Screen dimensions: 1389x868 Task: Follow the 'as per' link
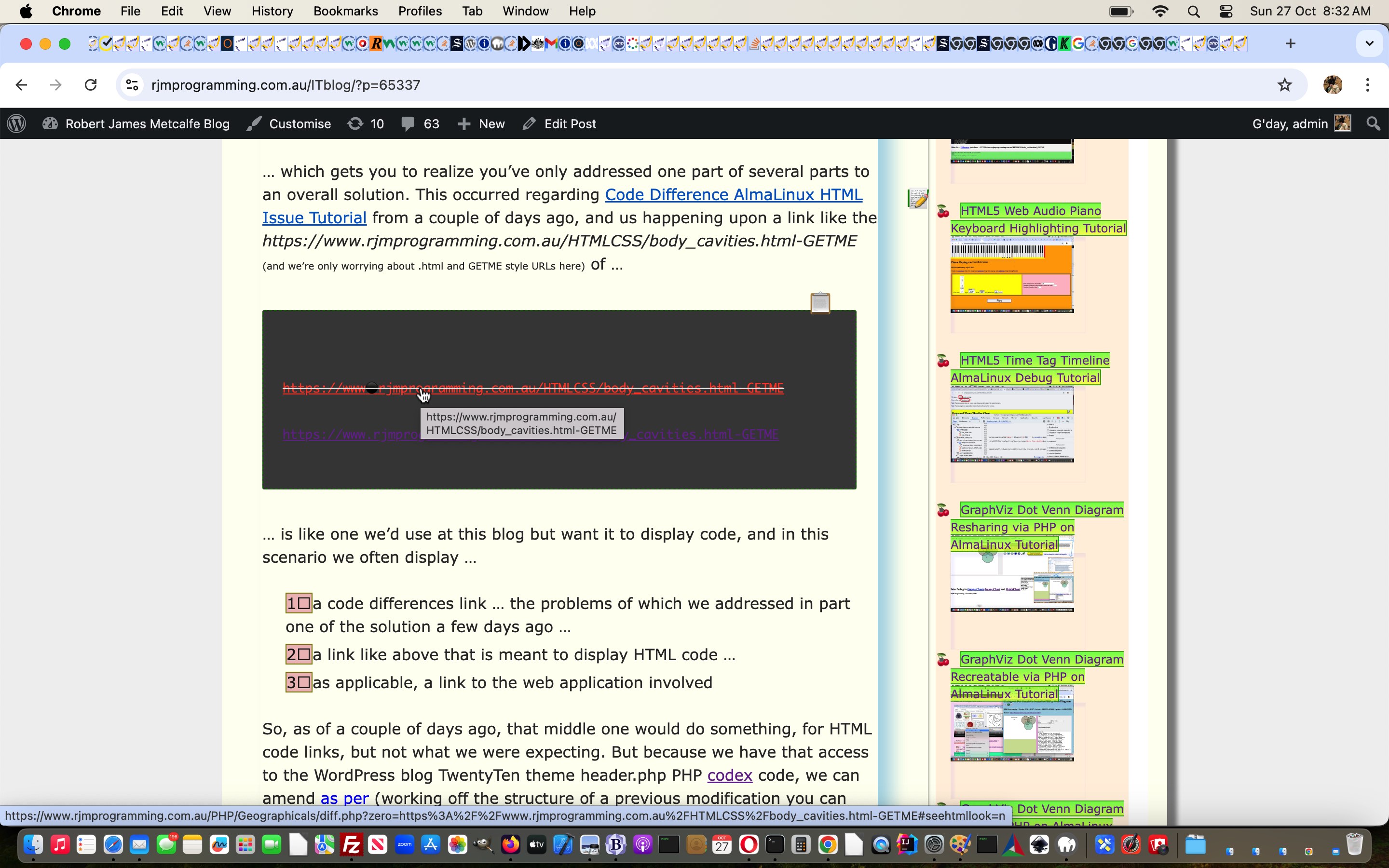point(344,798)
